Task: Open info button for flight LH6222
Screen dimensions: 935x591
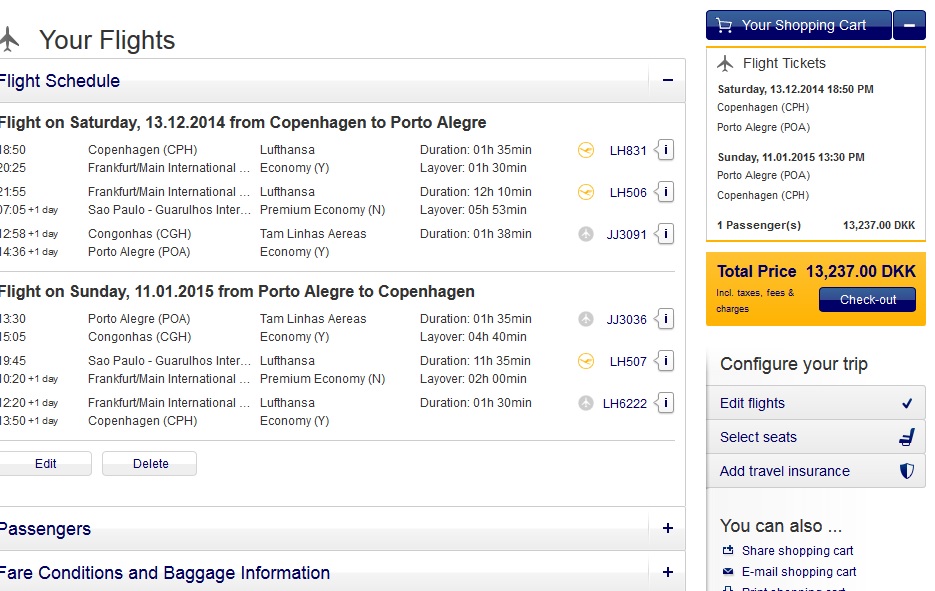Action: pos(666,403)
